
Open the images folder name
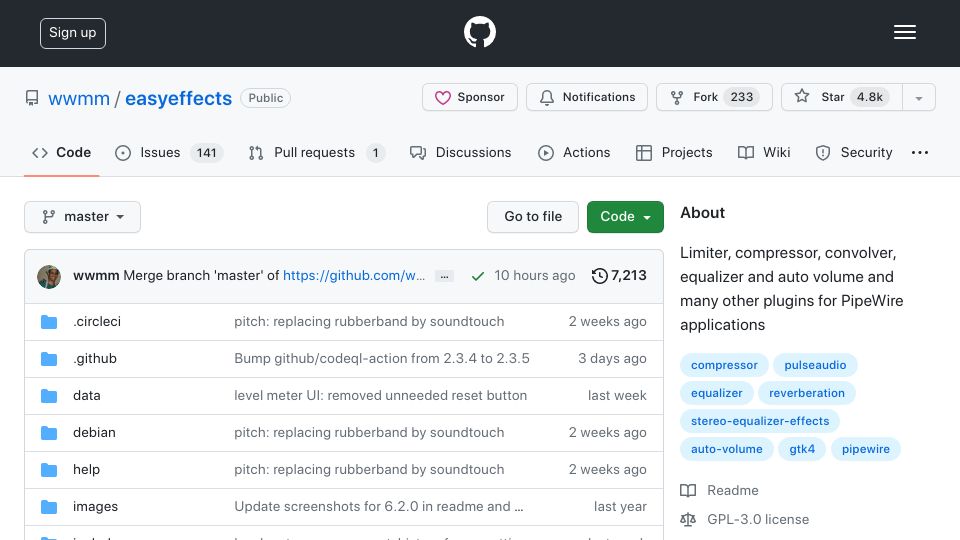96,507
